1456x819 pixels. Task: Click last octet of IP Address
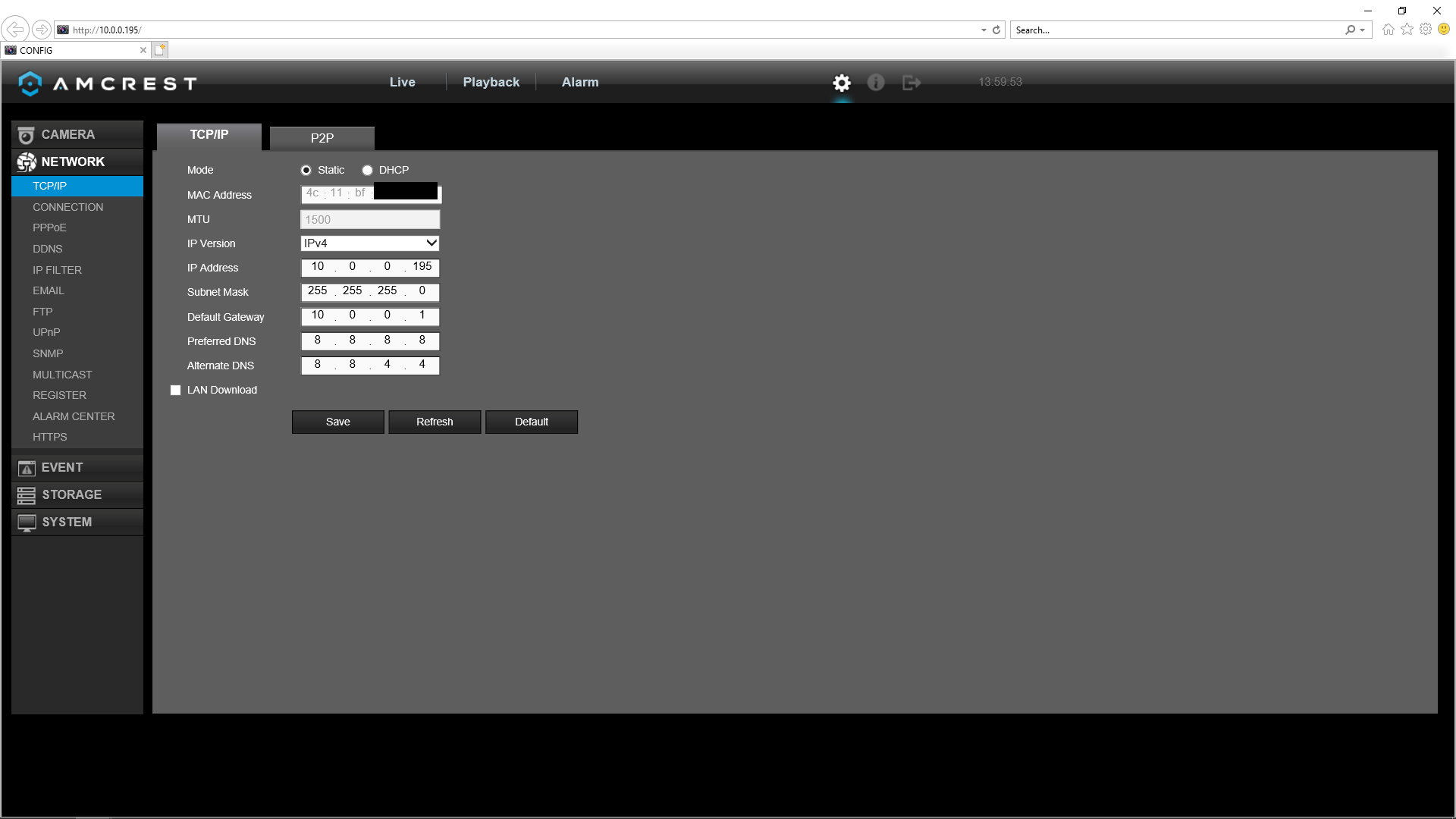pyautogui.click(x=422, y=267)
